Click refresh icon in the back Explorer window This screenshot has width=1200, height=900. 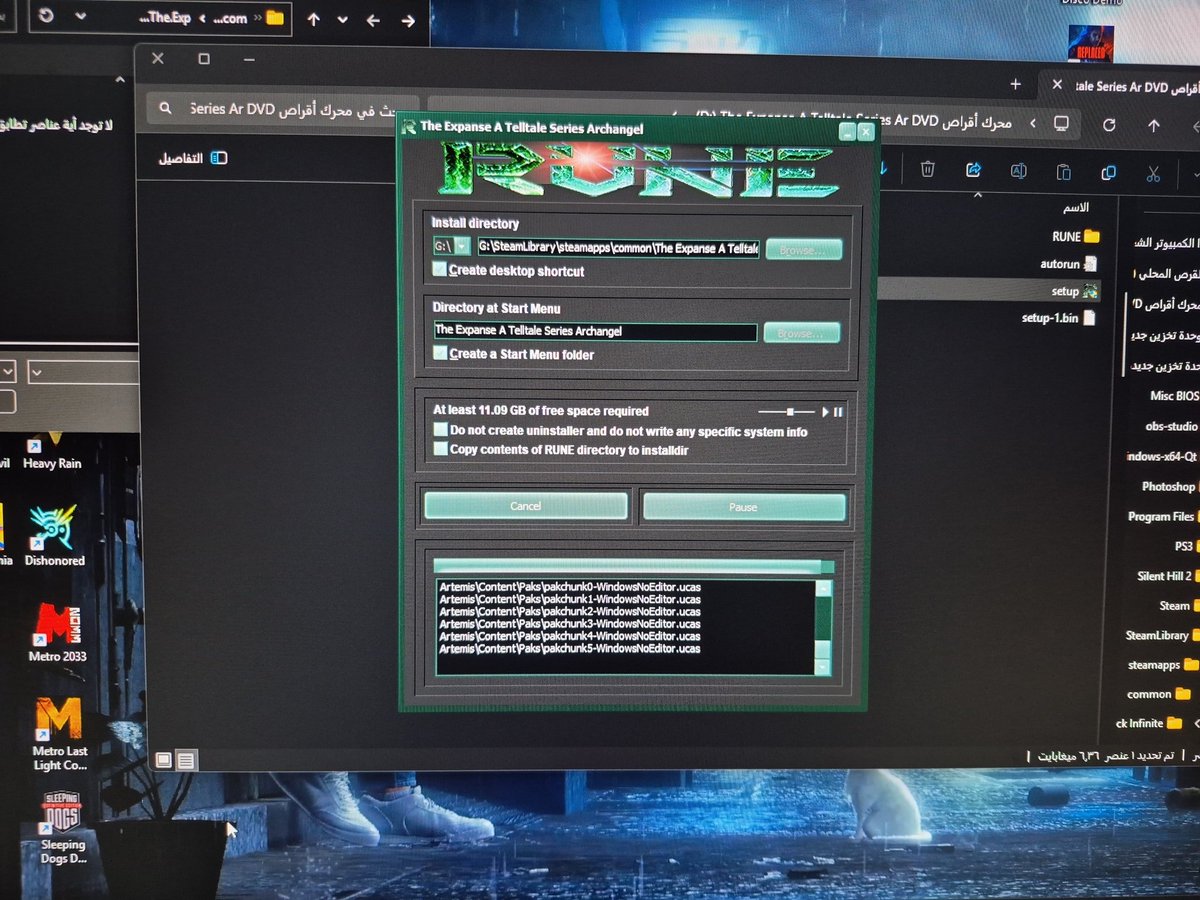point(48,17)
